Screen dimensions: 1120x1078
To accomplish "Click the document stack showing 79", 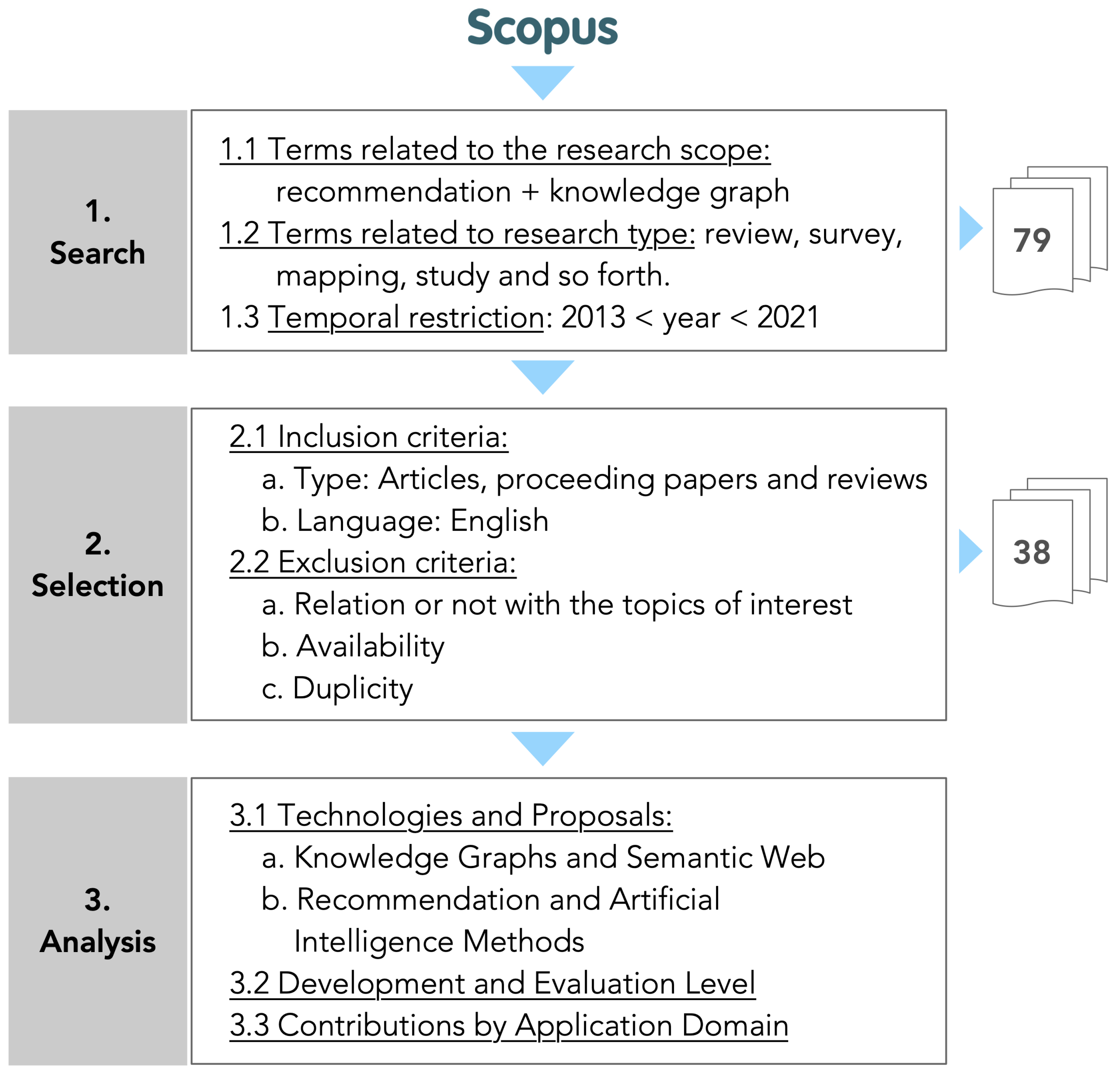I will pyautogui.click(x=1050, y=230).
